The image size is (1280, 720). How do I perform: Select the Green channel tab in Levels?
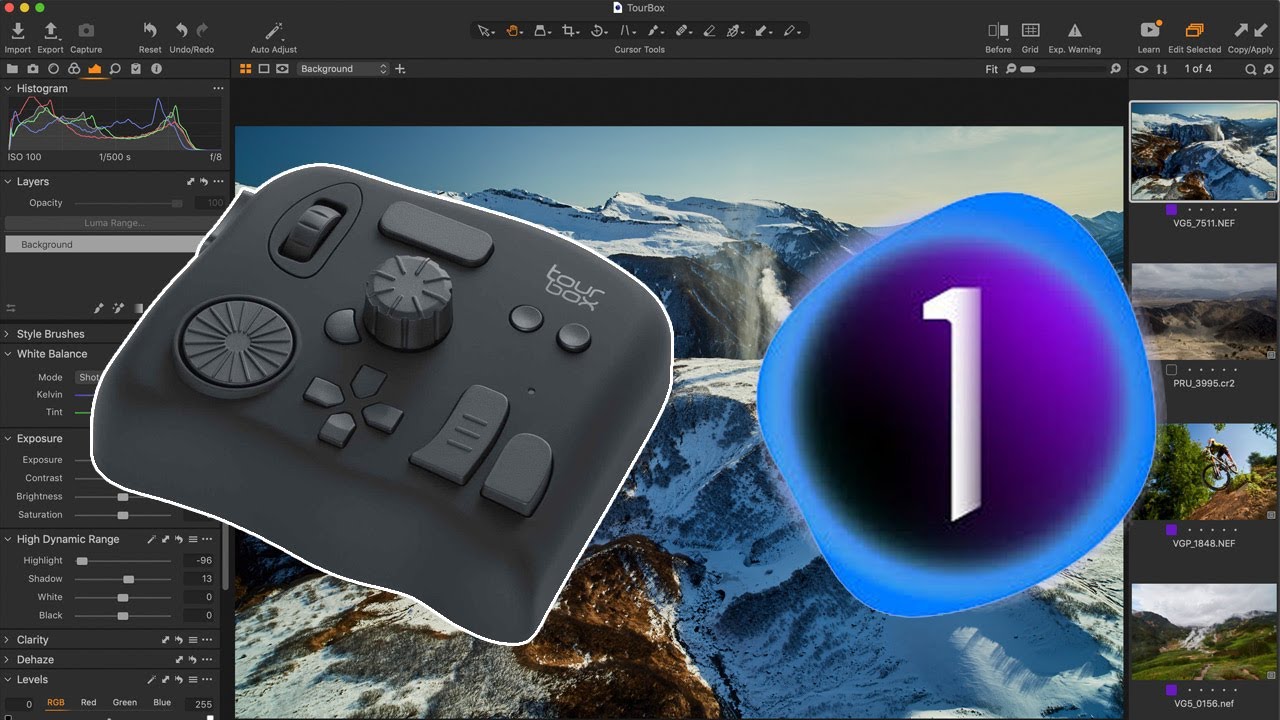click(x=125, y=703)
